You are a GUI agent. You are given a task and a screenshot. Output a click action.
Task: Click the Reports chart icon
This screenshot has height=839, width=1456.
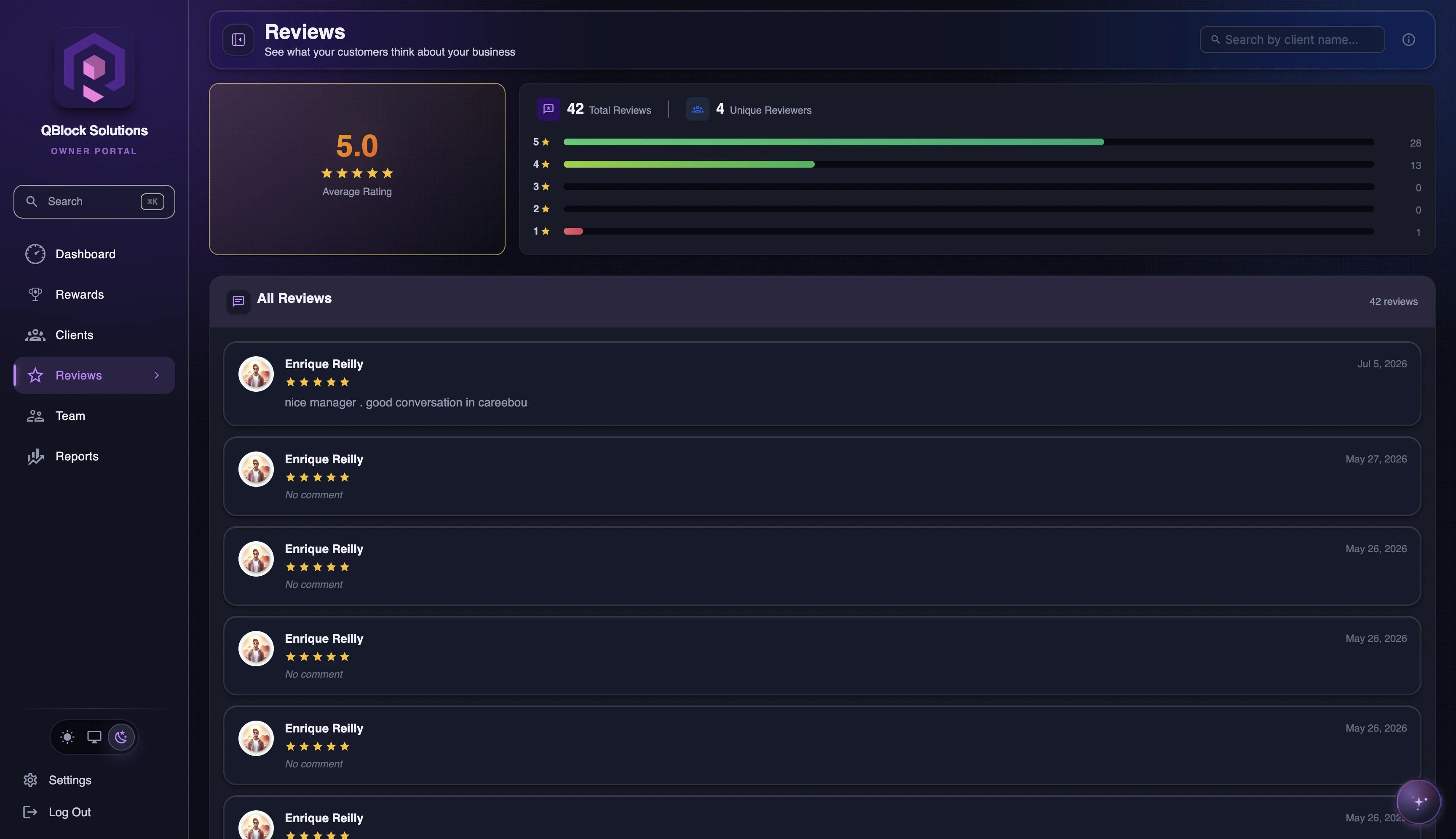coord(35,457)
